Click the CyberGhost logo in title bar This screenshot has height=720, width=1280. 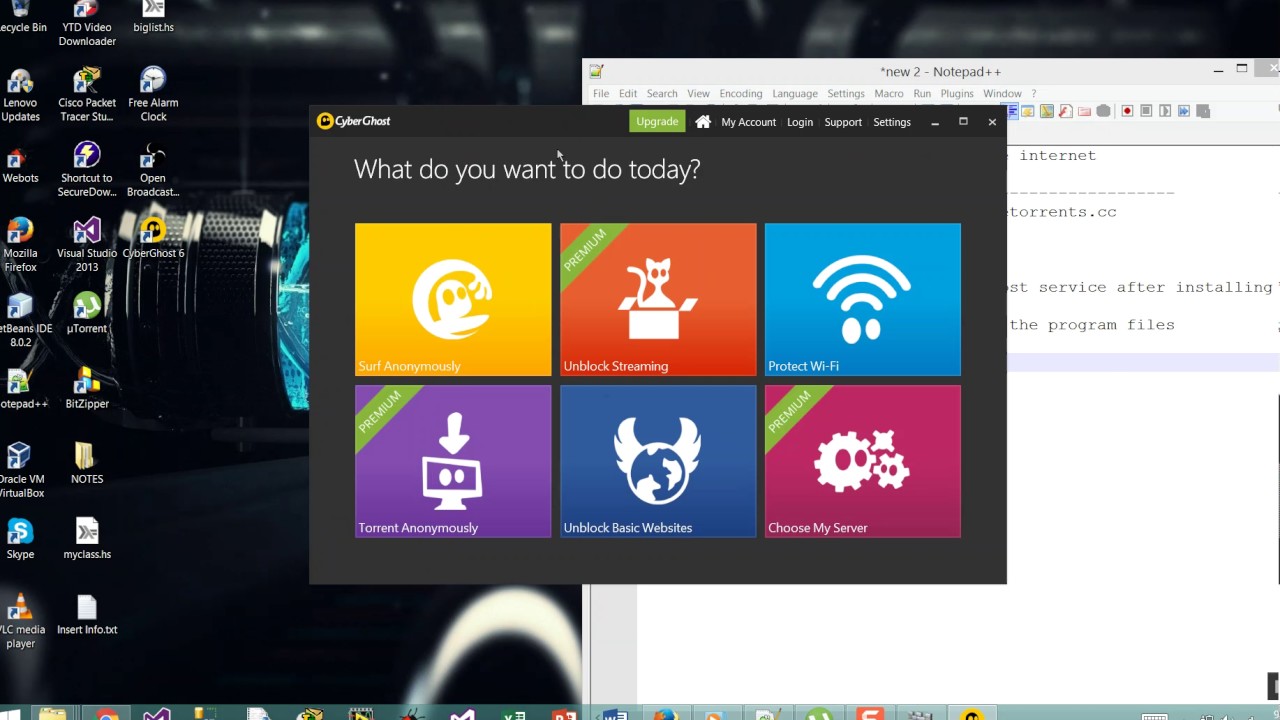pos(354,121)
